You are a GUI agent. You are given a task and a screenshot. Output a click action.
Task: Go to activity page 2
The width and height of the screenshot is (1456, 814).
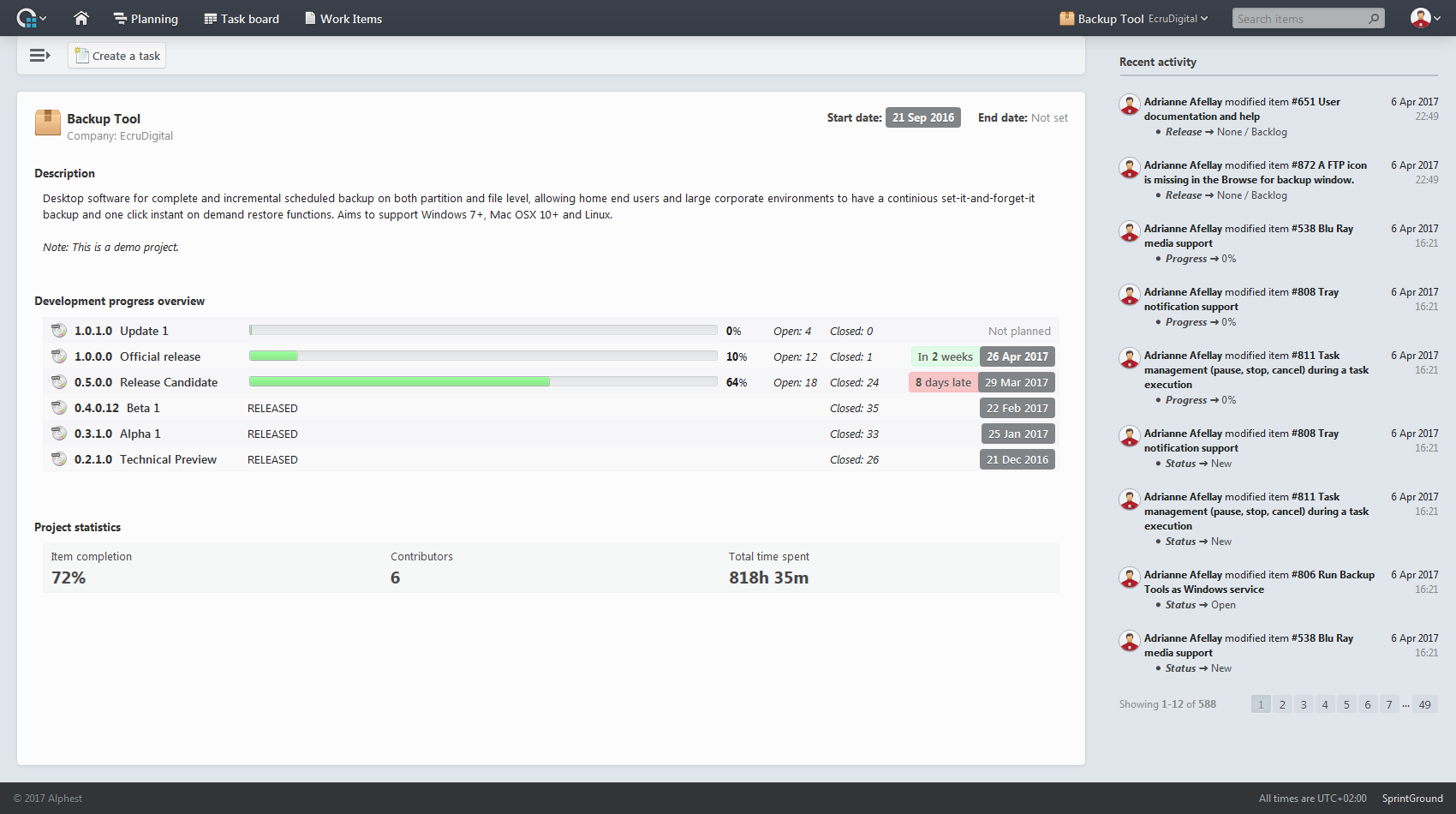1282,704
